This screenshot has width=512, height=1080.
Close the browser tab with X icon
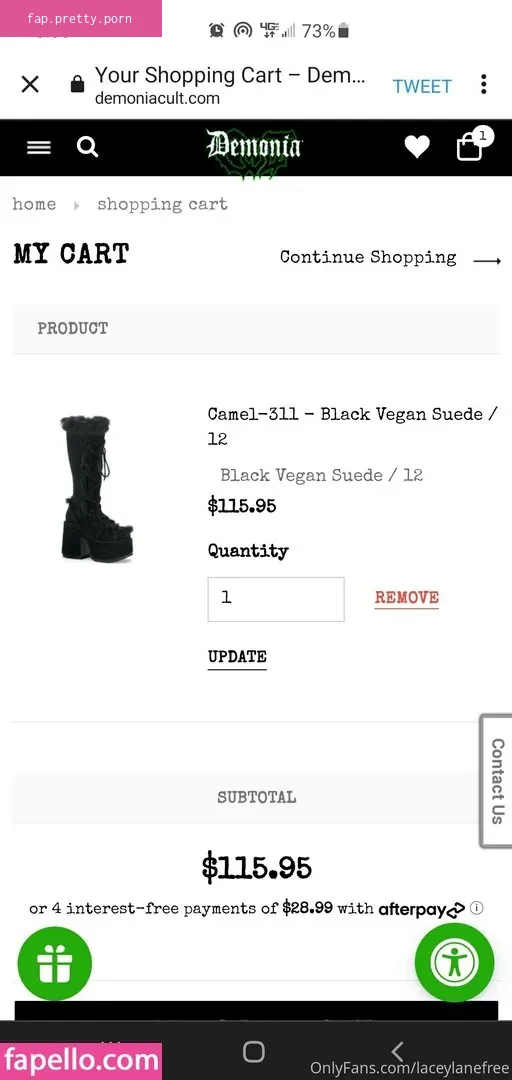point(30,85)
